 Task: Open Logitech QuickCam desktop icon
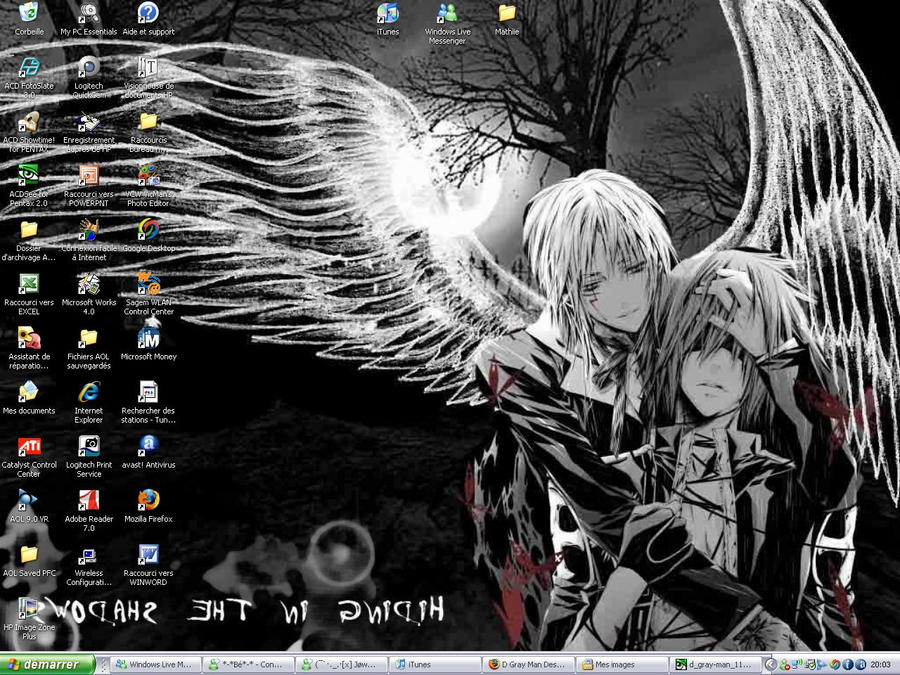(x=88, y=77)
